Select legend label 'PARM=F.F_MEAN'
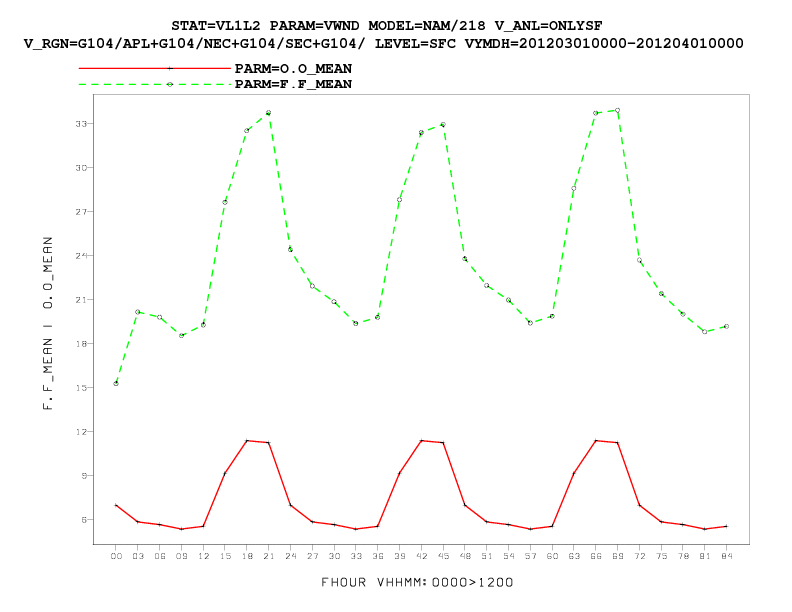Image resolution: width=792 pixels, height=612 pixels. coord(293,84)
